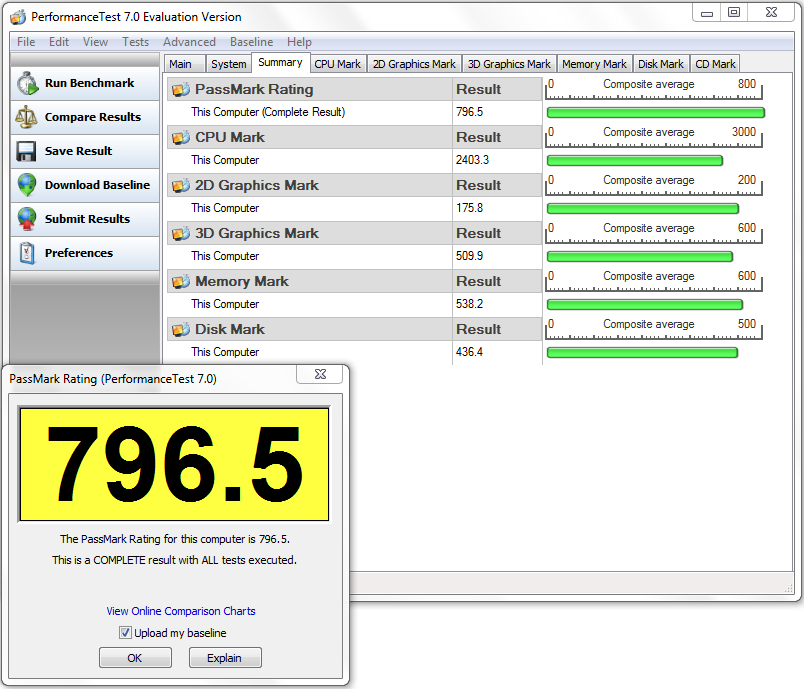The height and width of the screenshot is (689, 804).
Task: Select the 3D Graphics result value 509.9
Action: [470, 256]
